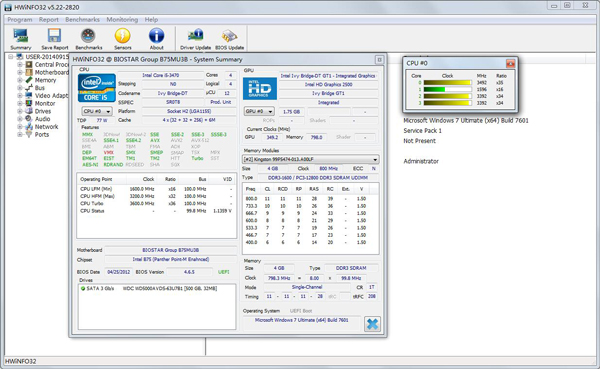Click the Save Report floppy icon
Viewport: 600px width, 369px height.
tap(54, 36)
